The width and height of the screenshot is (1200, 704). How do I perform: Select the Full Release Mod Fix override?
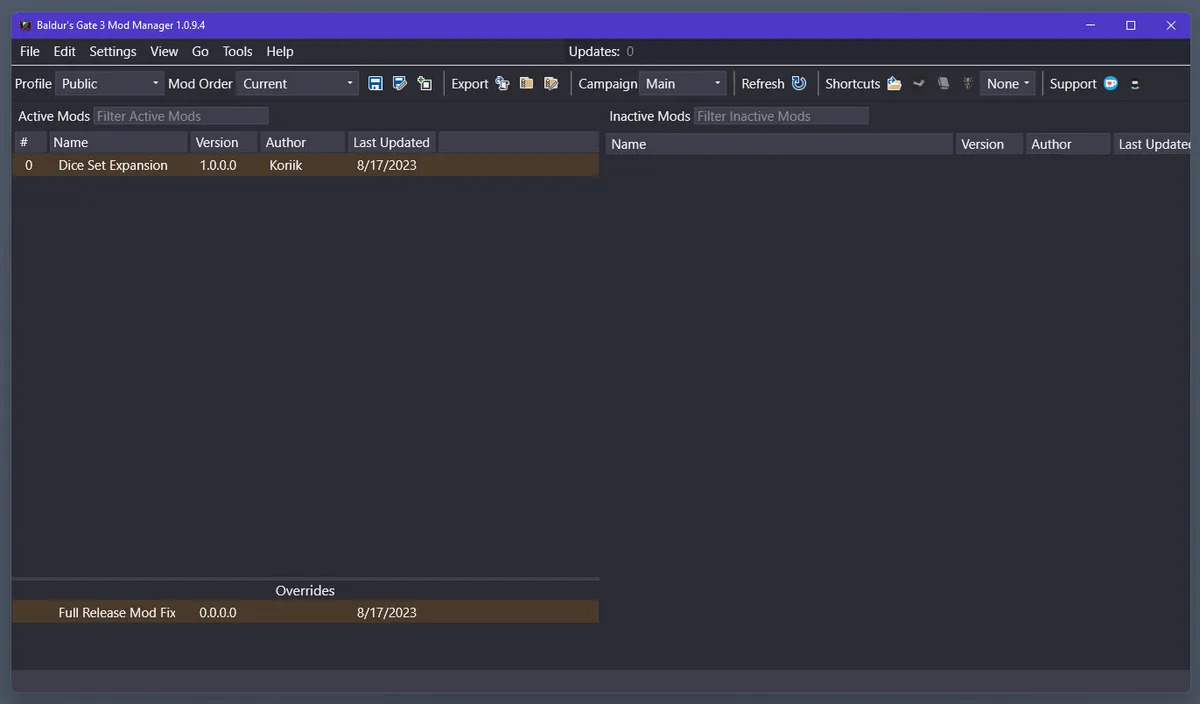(x=117, y=612)
